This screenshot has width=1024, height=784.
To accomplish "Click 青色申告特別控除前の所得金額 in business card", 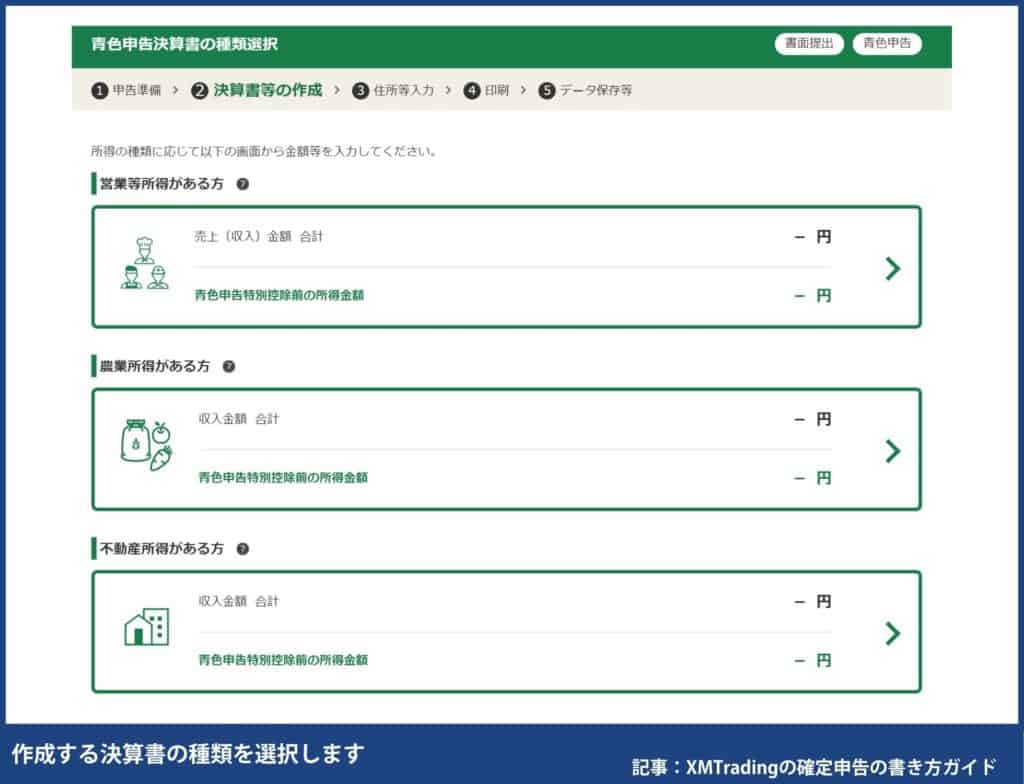I will coord(279,295).
